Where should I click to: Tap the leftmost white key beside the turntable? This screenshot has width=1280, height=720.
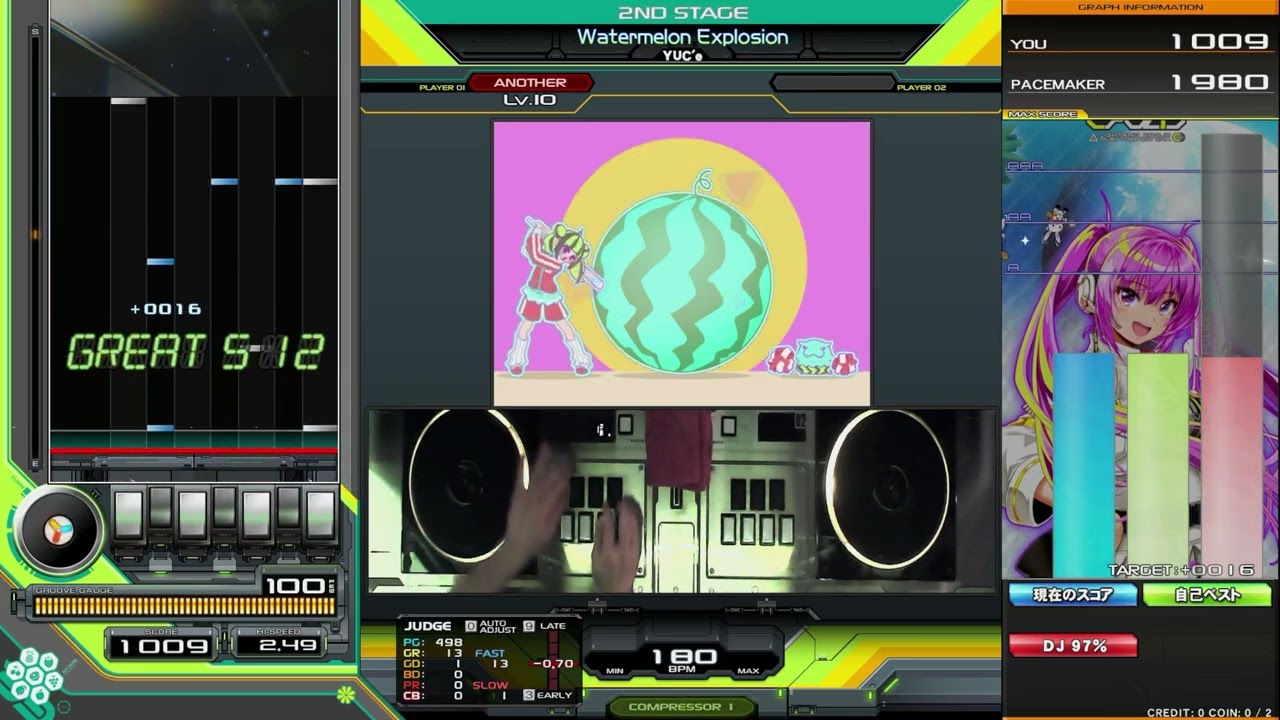pos(128,516)
